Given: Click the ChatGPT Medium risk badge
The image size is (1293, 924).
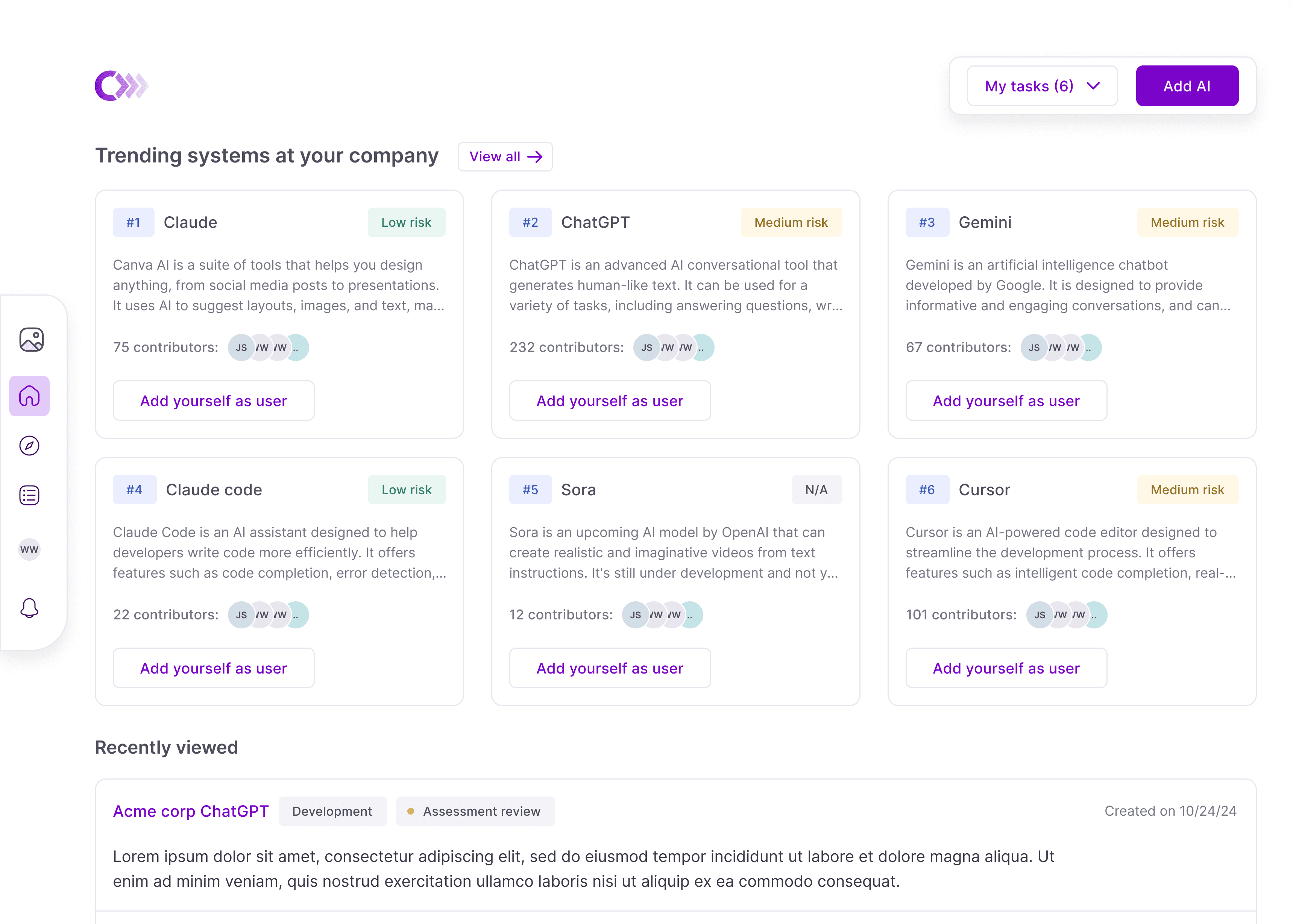Looking at the screenshot, I should click(x=791, y=223).
